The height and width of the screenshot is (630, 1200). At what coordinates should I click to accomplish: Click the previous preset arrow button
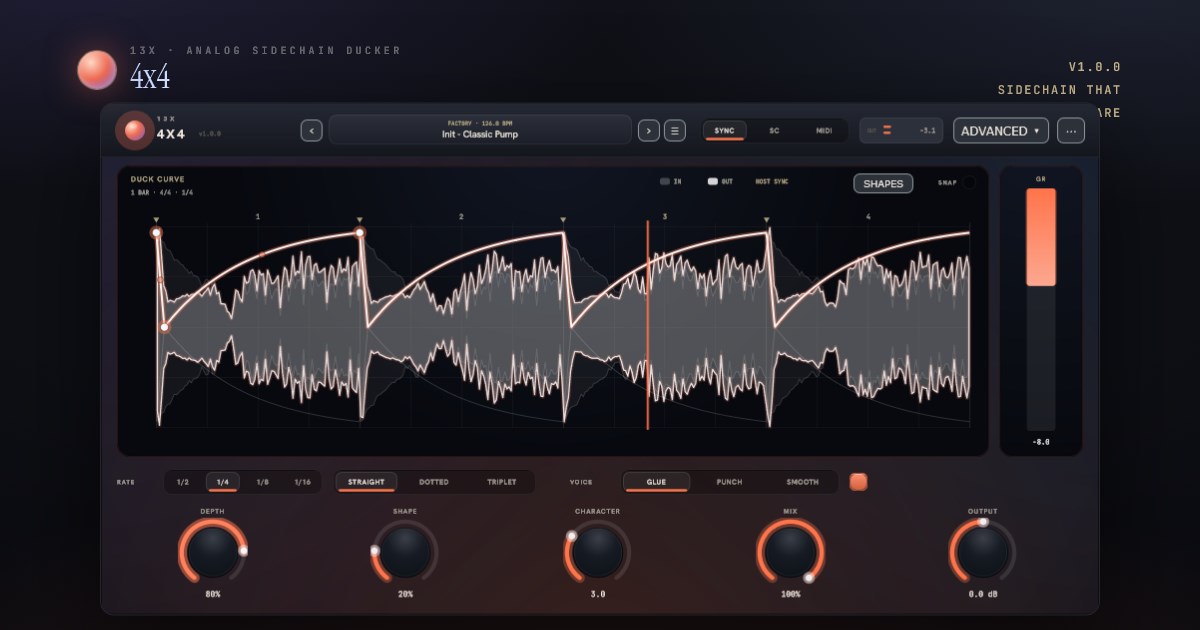tap(311, 130)
